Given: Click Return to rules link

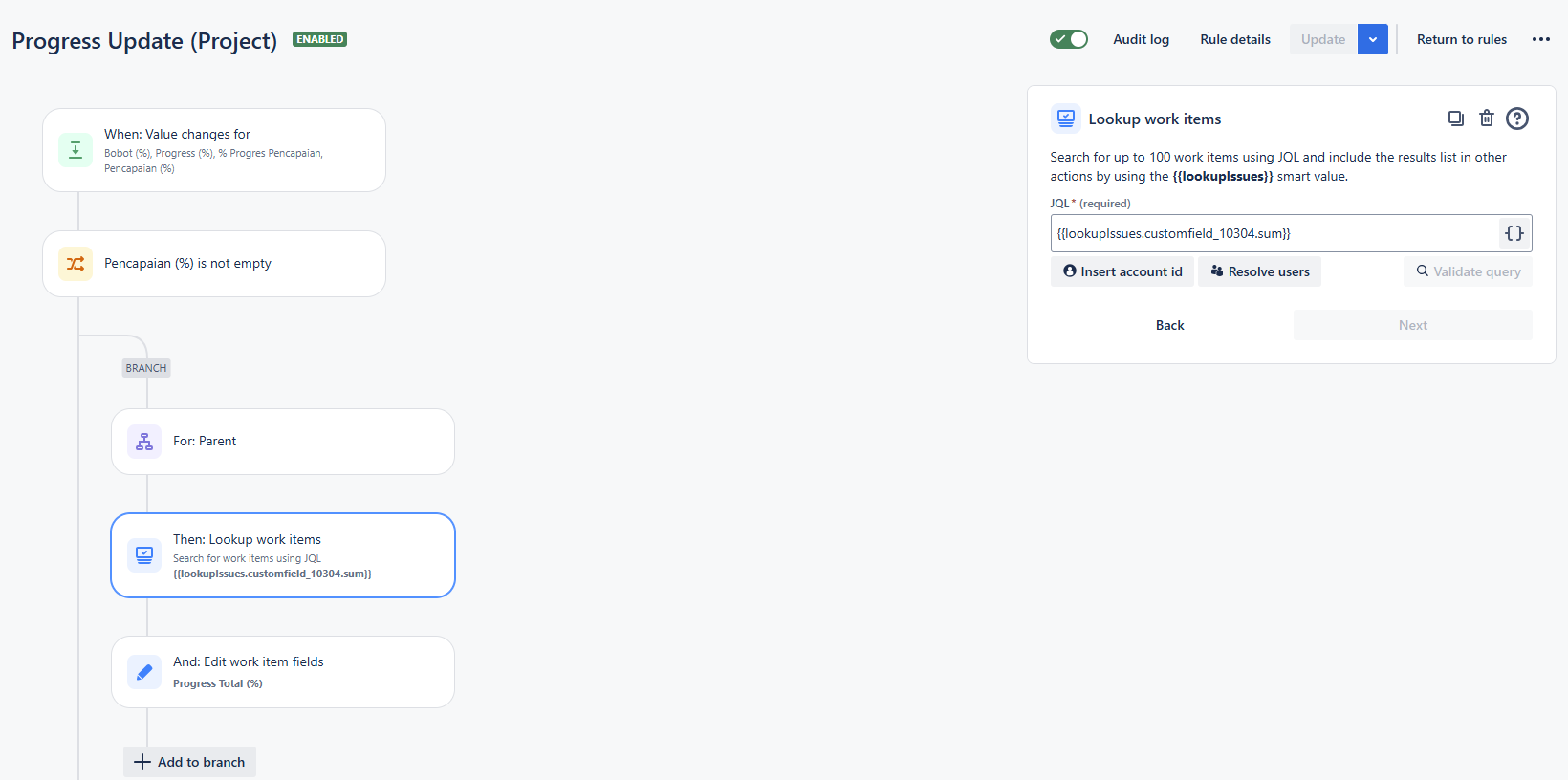Looking at the screenshot, I should click(x=1461, y=39).
